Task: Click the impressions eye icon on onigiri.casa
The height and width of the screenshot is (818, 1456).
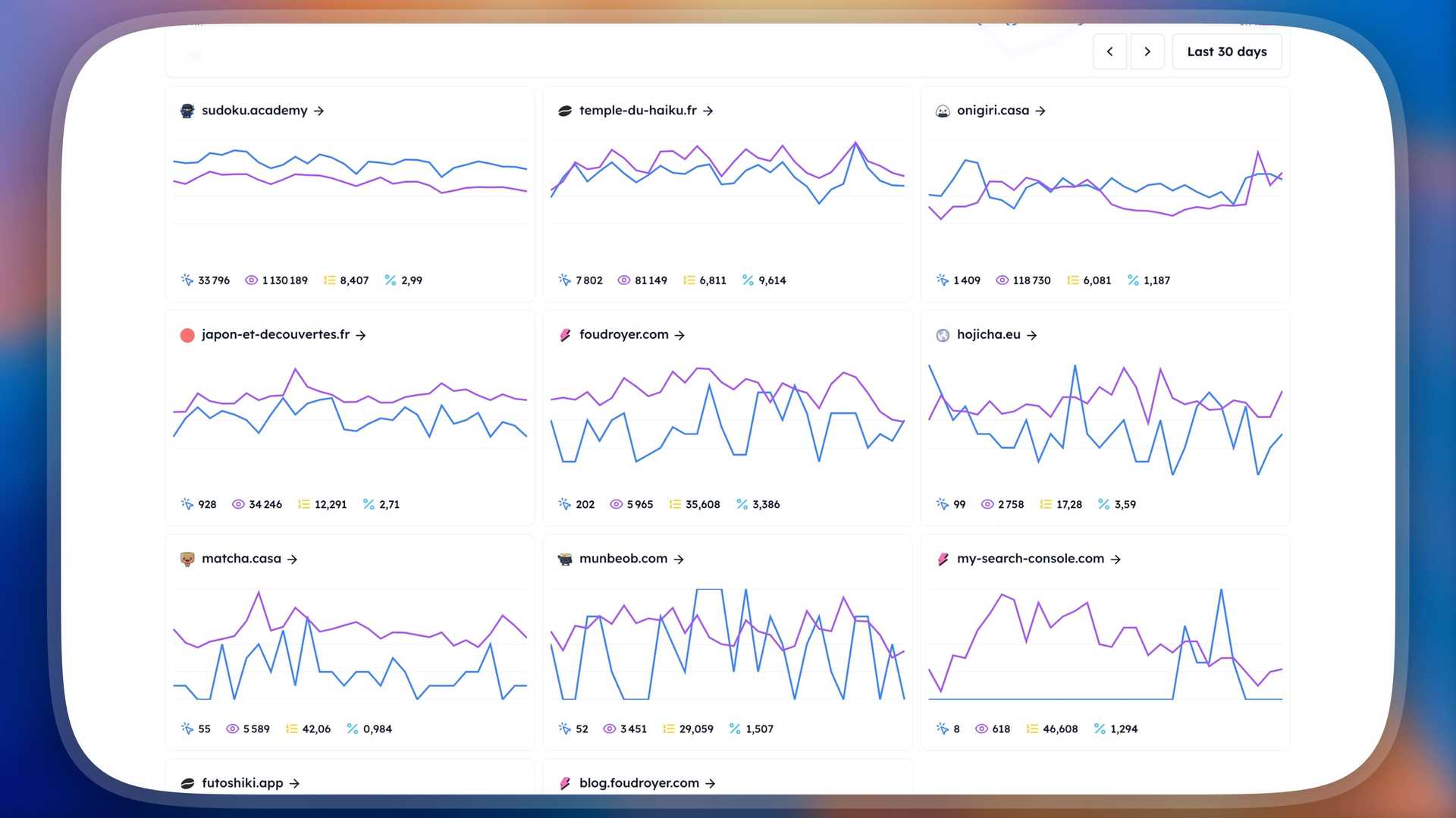Action: click(1002, 280)
